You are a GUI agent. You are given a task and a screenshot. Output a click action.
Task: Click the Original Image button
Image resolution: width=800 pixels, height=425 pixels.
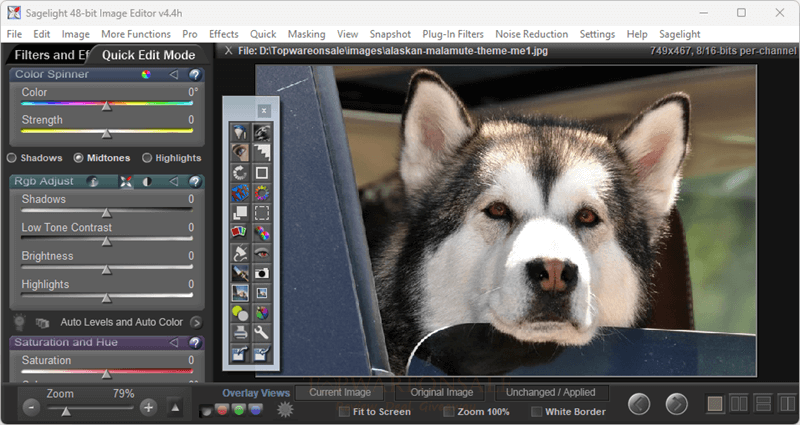click(442, 392)
